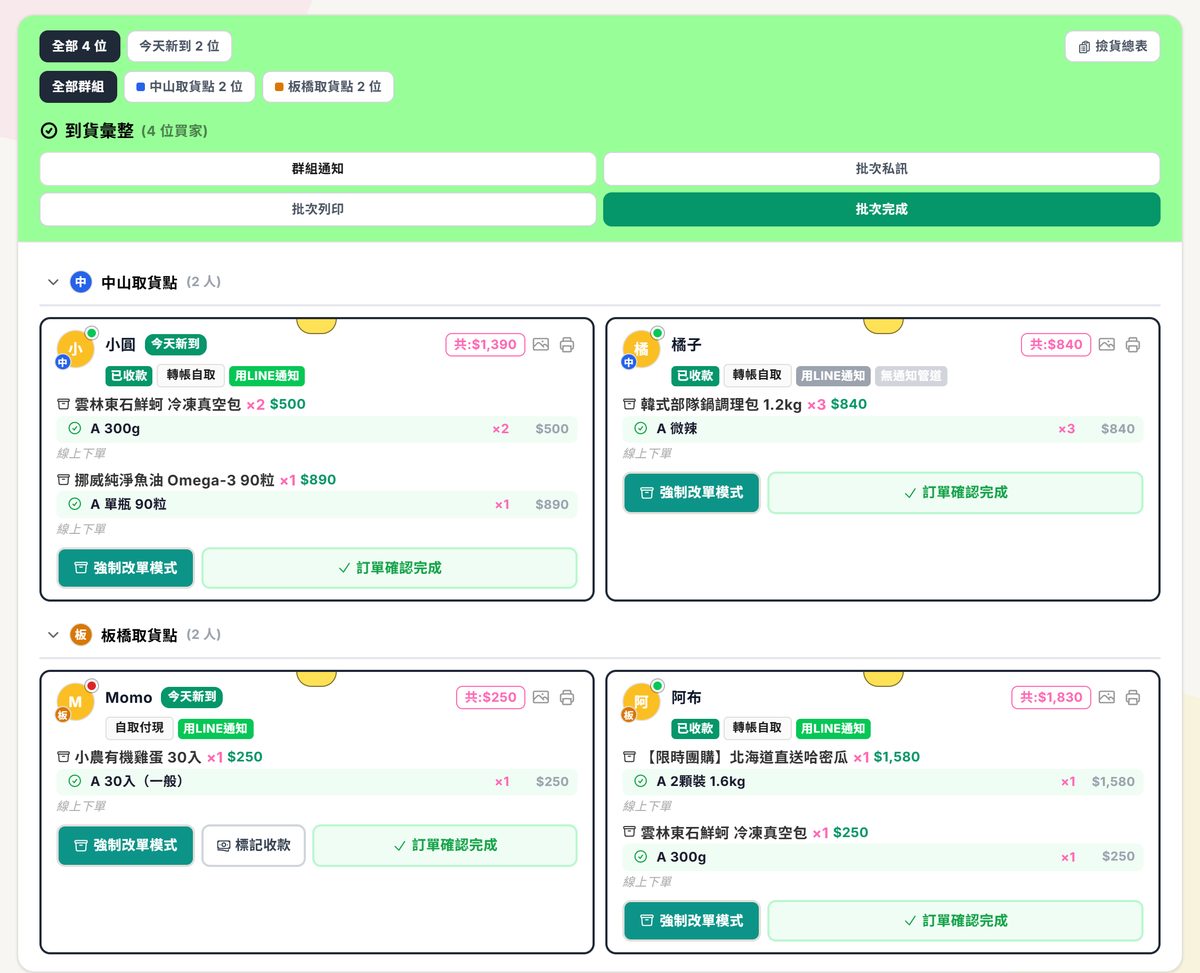This screenshot has height=973, width=1200.
Task: Open image icon on 橘子 card
Action: click(1107, 345)
